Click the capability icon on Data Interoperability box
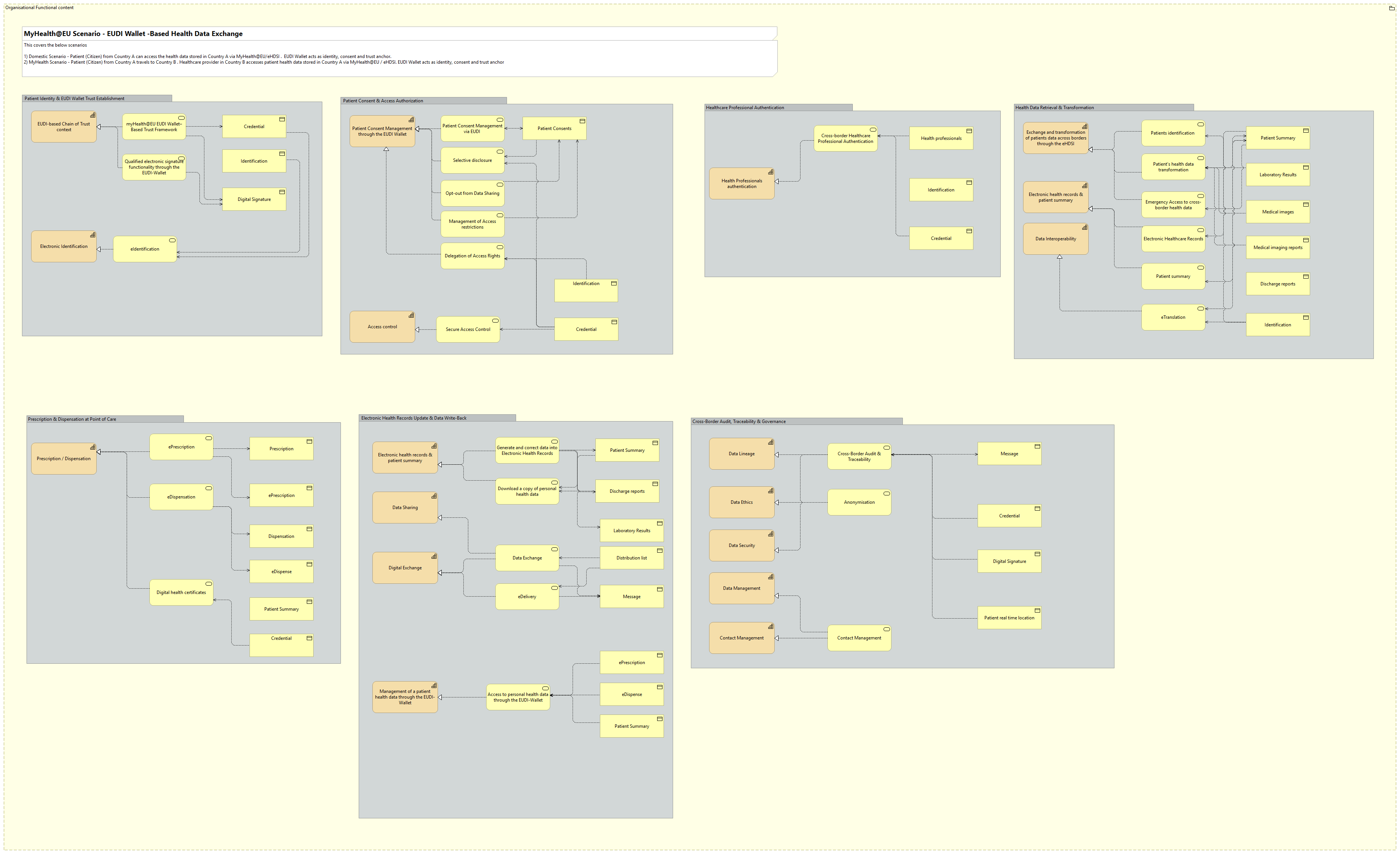The image size is (1400, 854). [x=1085, y=228]
